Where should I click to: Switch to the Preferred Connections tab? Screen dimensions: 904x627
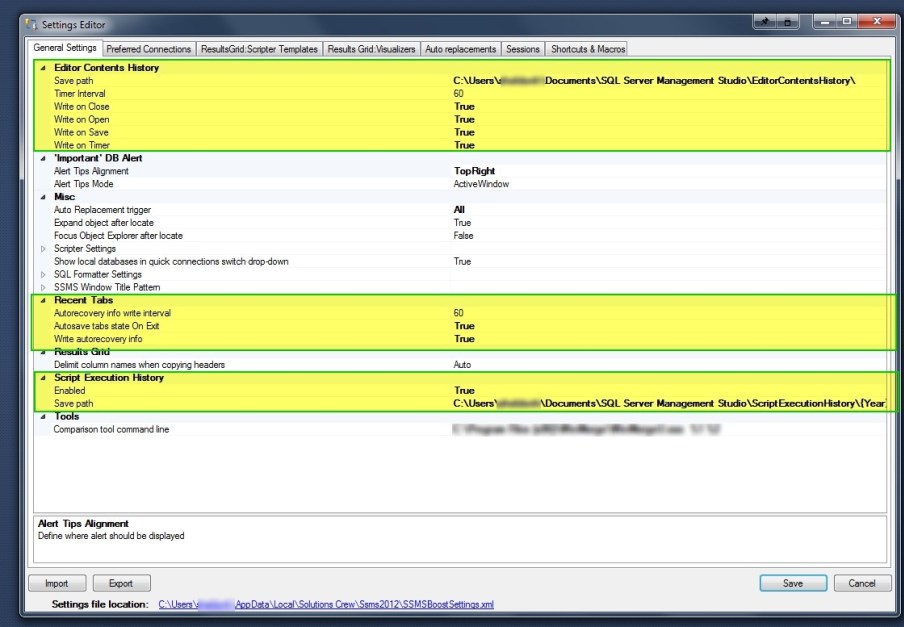148,47
